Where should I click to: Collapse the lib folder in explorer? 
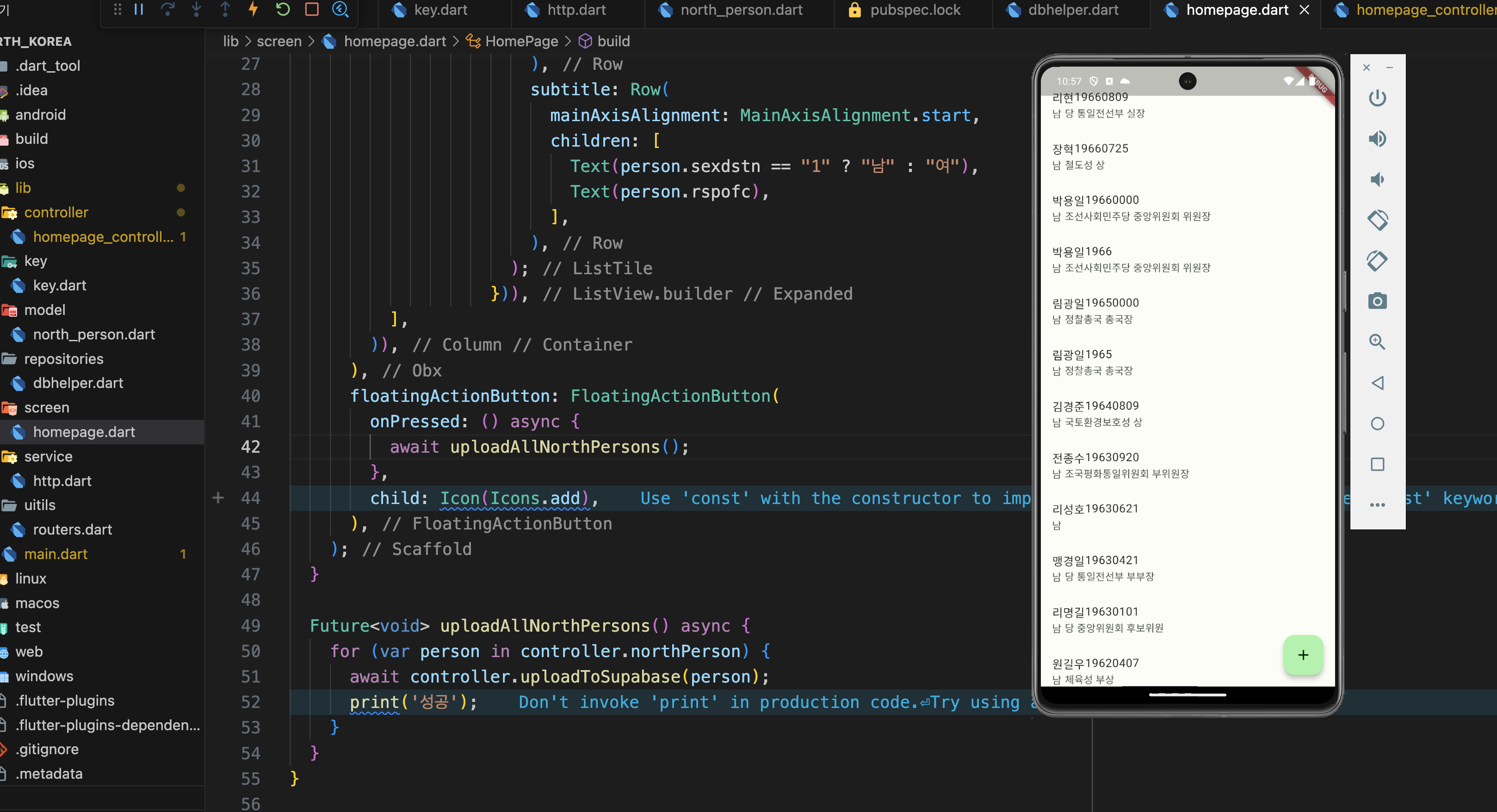click(x=23, y=188)
